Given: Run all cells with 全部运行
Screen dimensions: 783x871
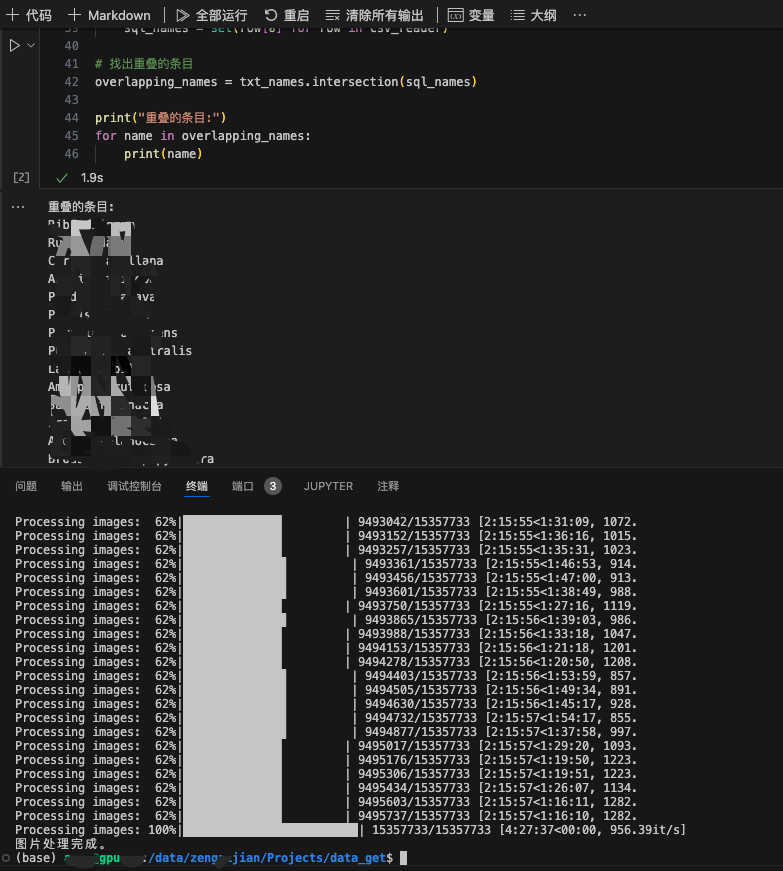Looking at the screenshot, I should [x=212, y=15].
